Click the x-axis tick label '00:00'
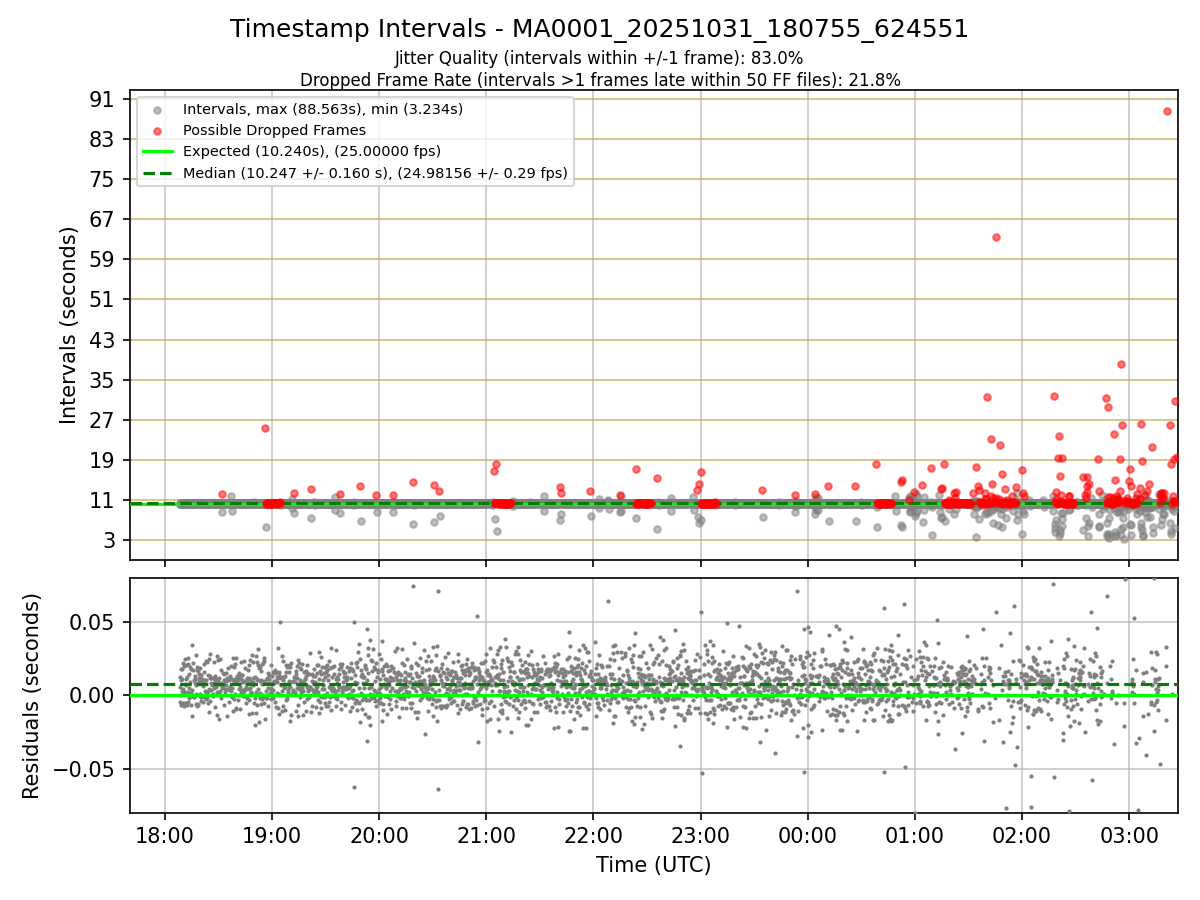The height and width of the screenshot is (900, 1200). coord(807,837)
